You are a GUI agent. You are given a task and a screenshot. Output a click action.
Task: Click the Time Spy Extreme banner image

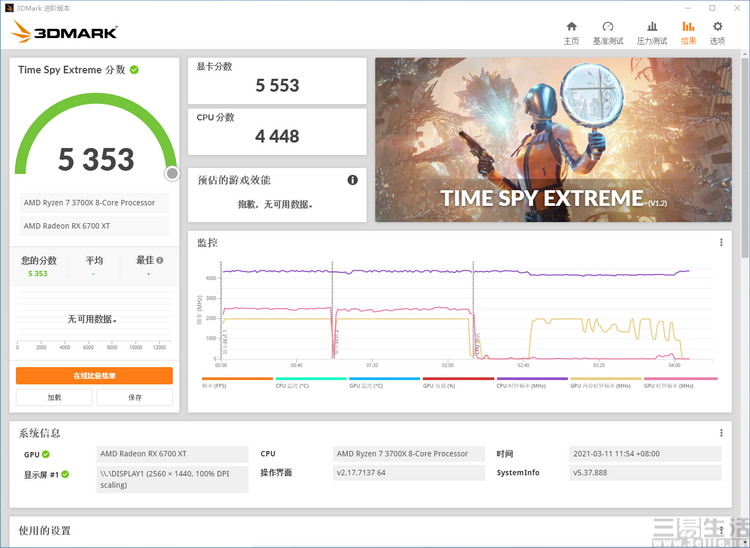(x=553, y=140)
